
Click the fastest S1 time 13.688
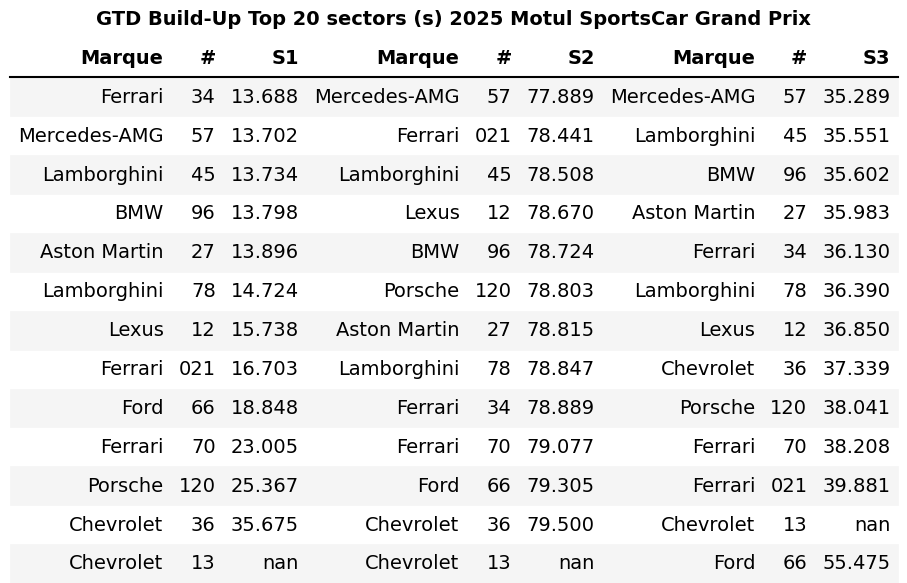coord(264,97)
